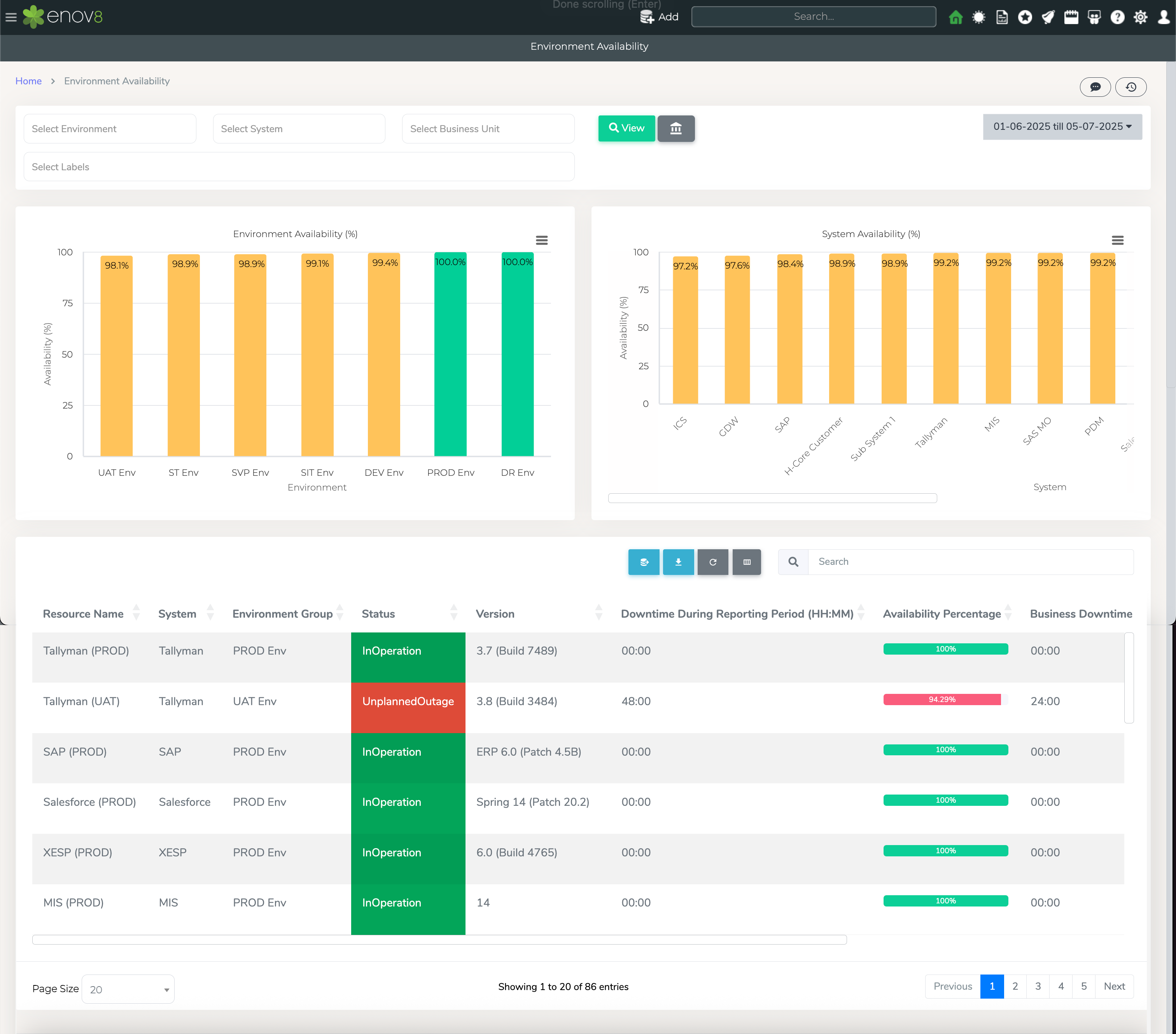This screenshot has height=1034, width=1176.
Task: Open the Select System dropdown
Action: point(299,129)
